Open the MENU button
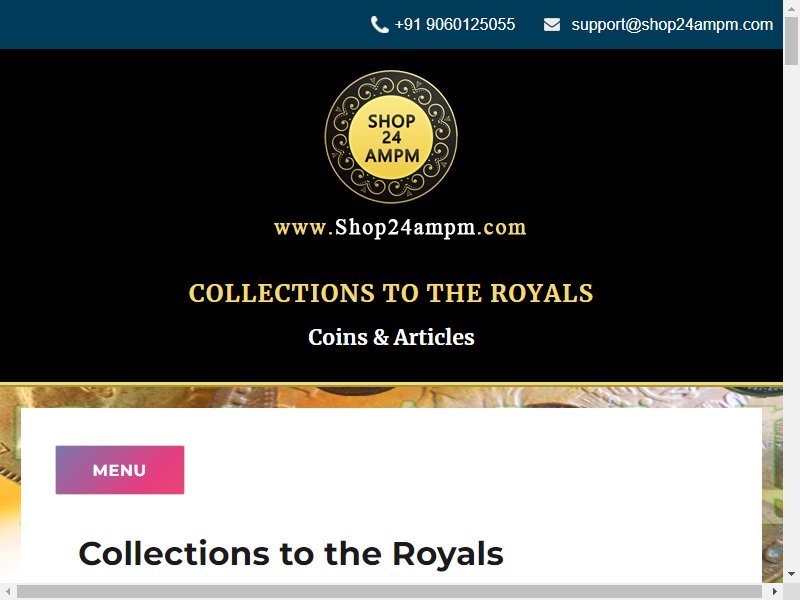800x600 pixels. [120, 470]
